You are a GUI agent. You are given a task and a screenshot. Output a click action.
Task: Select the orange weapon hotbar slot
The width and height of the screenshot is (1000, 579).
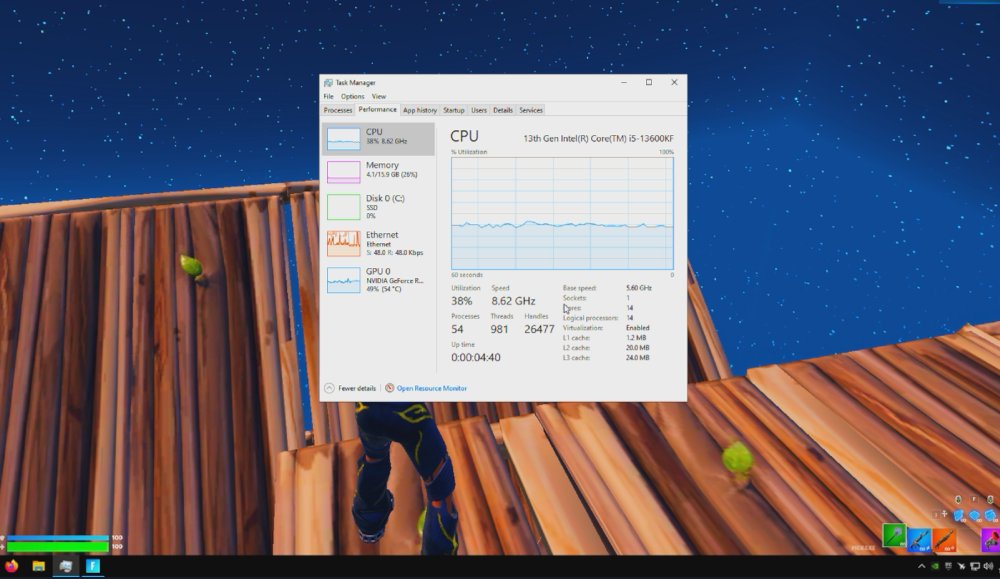point(944,539)
